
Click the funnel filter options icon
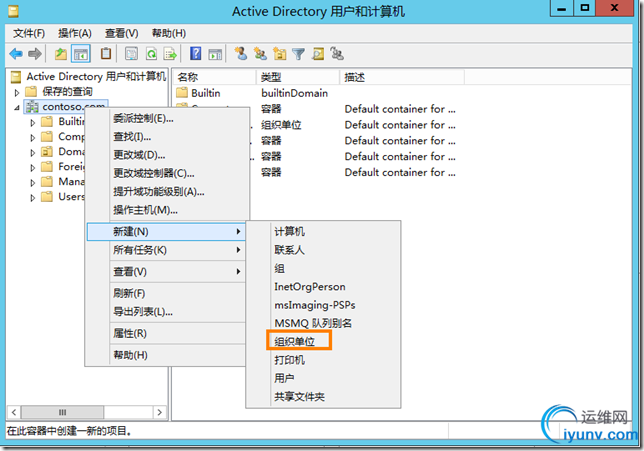click(x=299, y=54)
